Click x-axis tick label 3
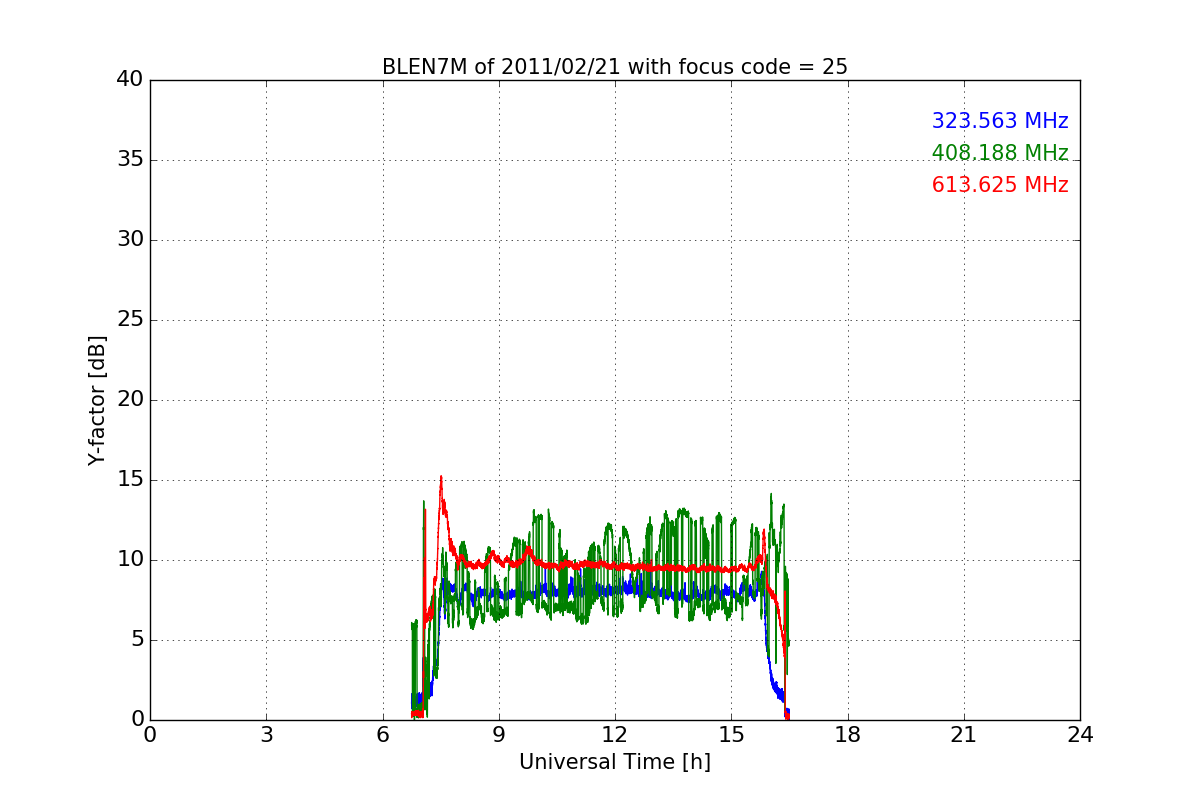The height and width of the screenshot is (800, 1200). coord(266,735)
